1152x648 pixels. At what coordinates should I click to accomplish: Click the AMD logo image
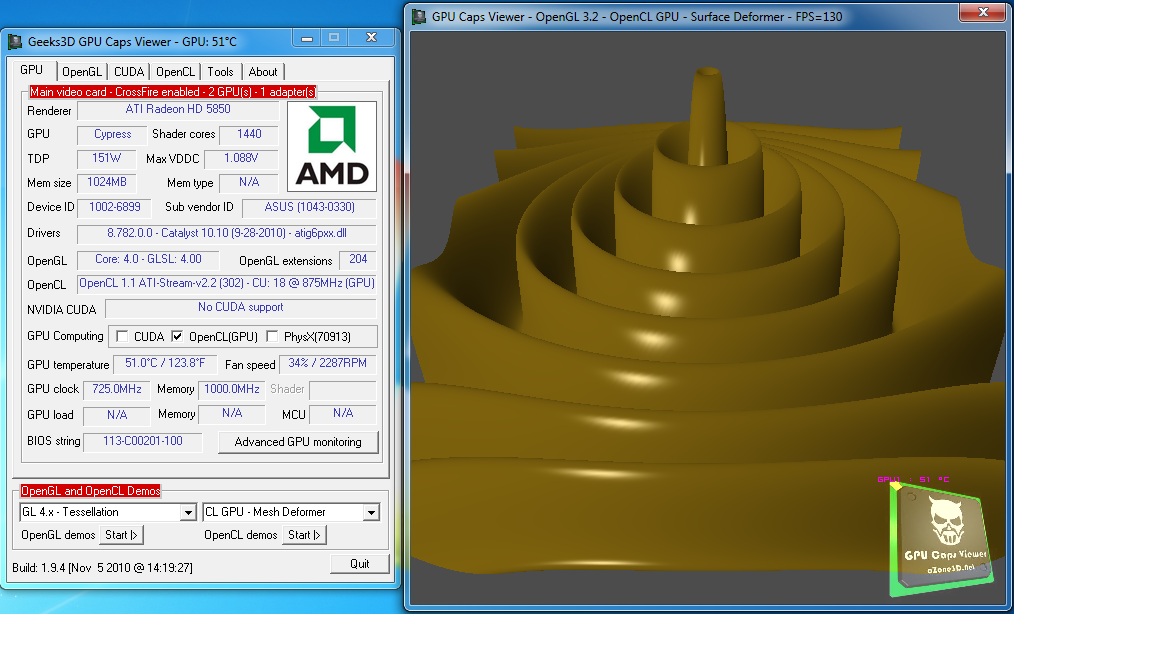click(331, 146)
